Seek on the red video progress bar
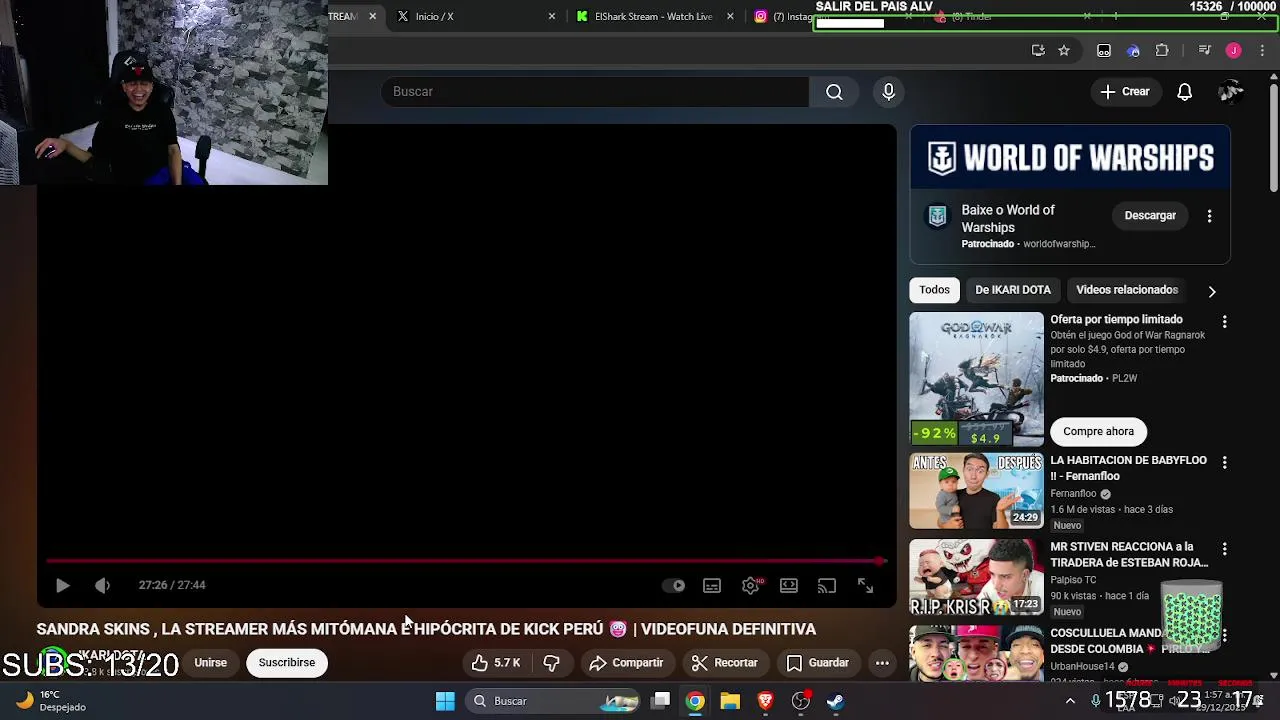The width and height of the screenshot is (1280, 720). [x=466, y=561]
